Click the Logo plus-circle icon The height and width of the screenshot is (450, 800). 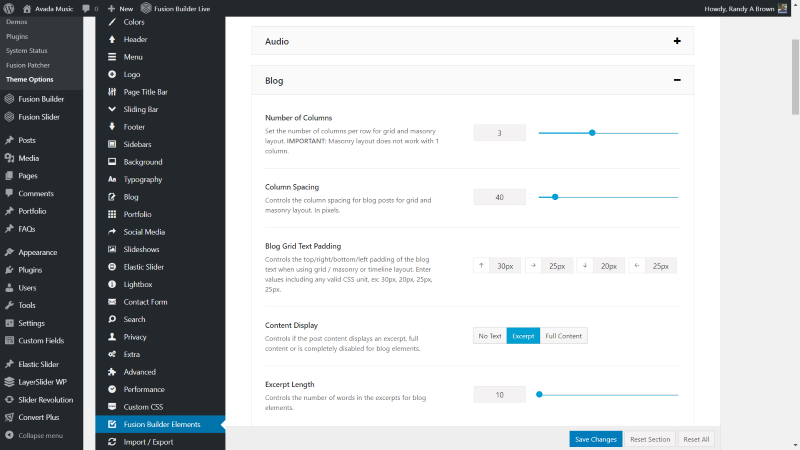112,74
